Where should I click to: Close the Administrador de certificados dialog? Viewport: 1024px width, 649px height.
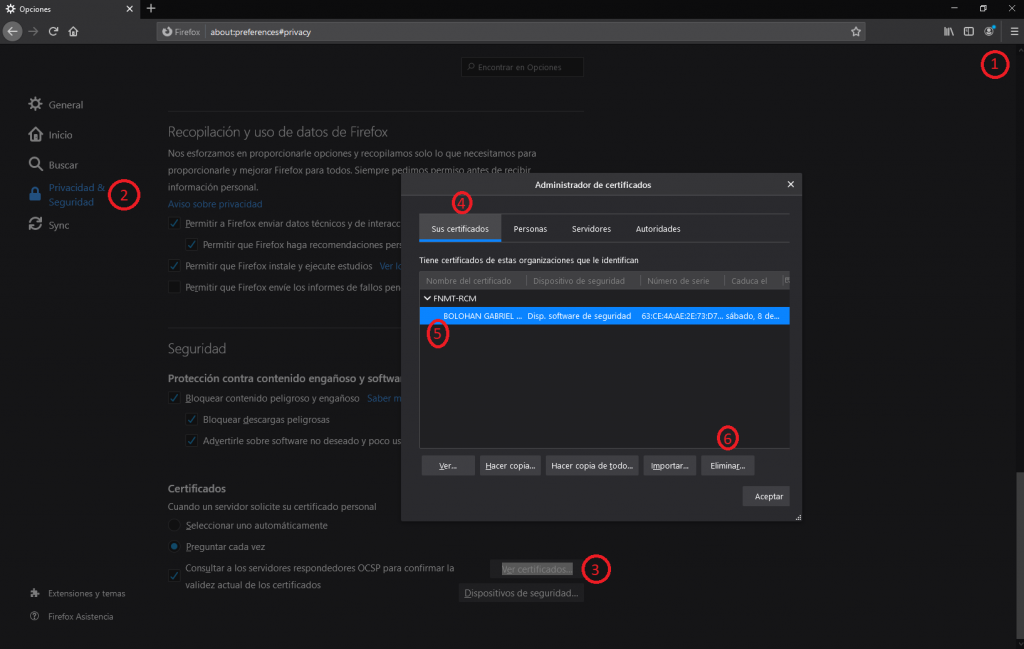click(790, 184)
